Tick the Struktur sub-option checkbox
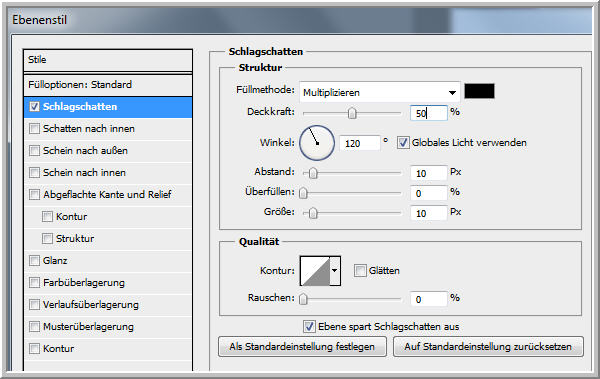Viewport: 600px width, 379px height. click(x=47, y=239)
